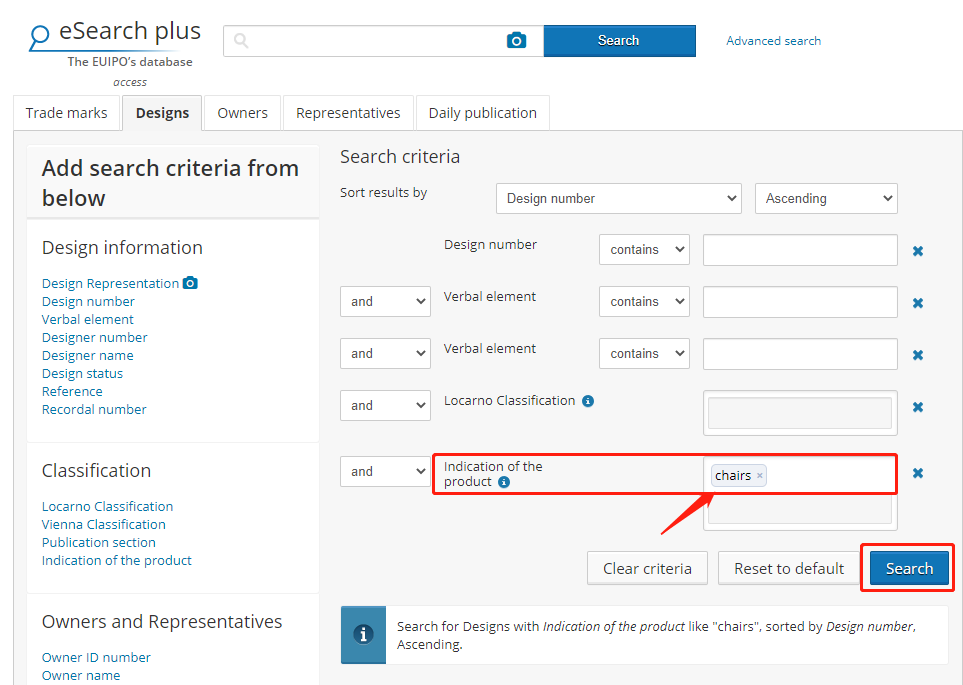This screenshot has width=963, height=685.
Task: Delete the 'chairs' tag from the field
Action: coord(760,476)
